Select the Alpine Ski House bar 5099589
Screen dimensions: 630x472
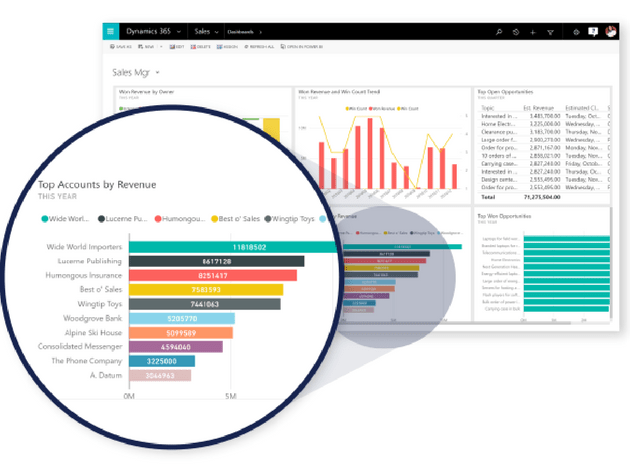coord(181,333)
